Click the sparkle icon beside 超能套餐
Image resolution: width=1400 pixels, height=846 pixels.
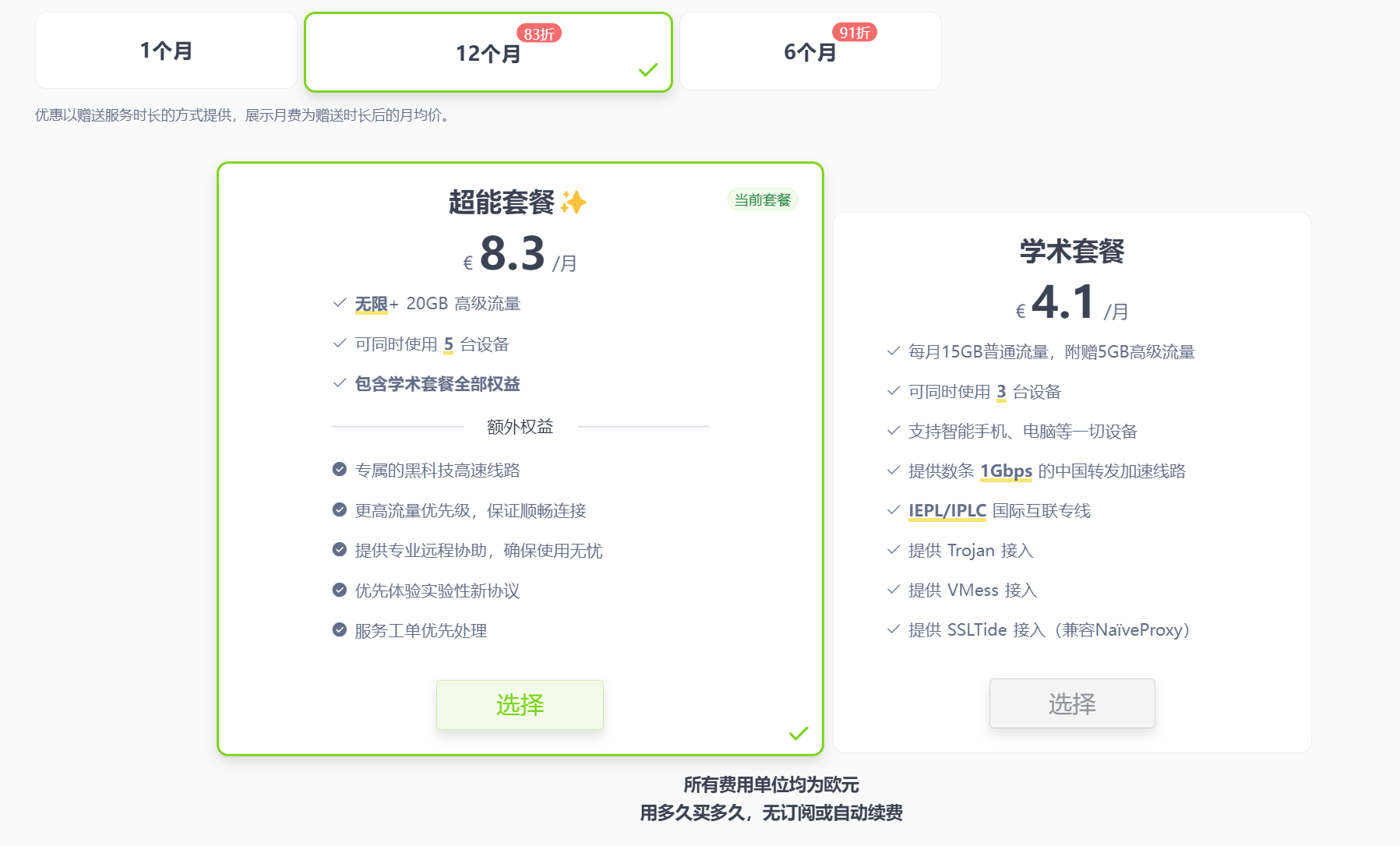click(573, 203)
